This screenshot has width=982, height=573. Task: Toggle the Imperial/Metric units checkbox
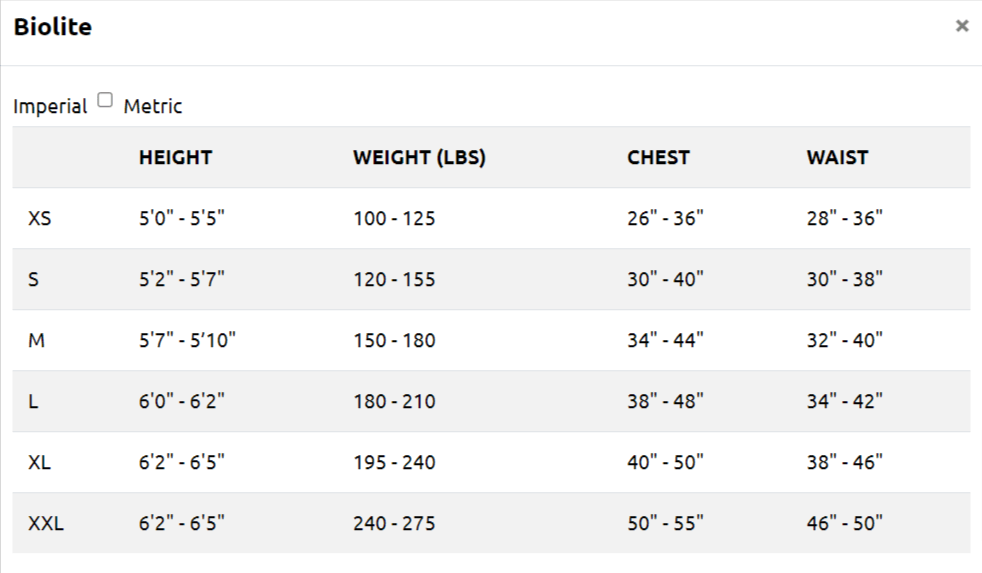click(105, 101)
